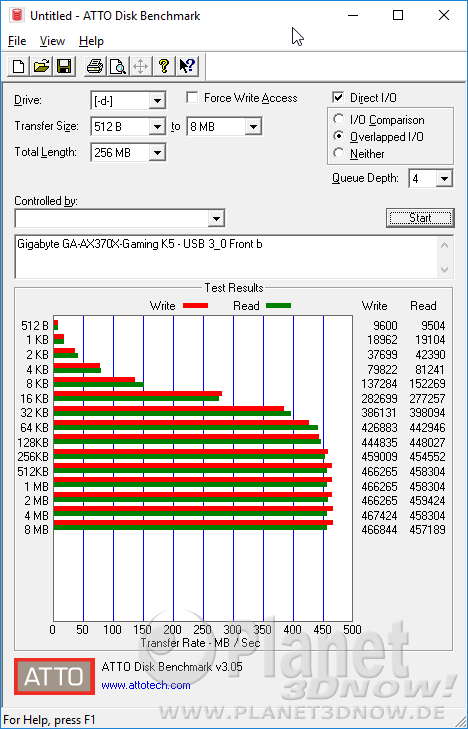Open the View menu
This screenshot has width=468, height=729.
[x=52, y=41]
